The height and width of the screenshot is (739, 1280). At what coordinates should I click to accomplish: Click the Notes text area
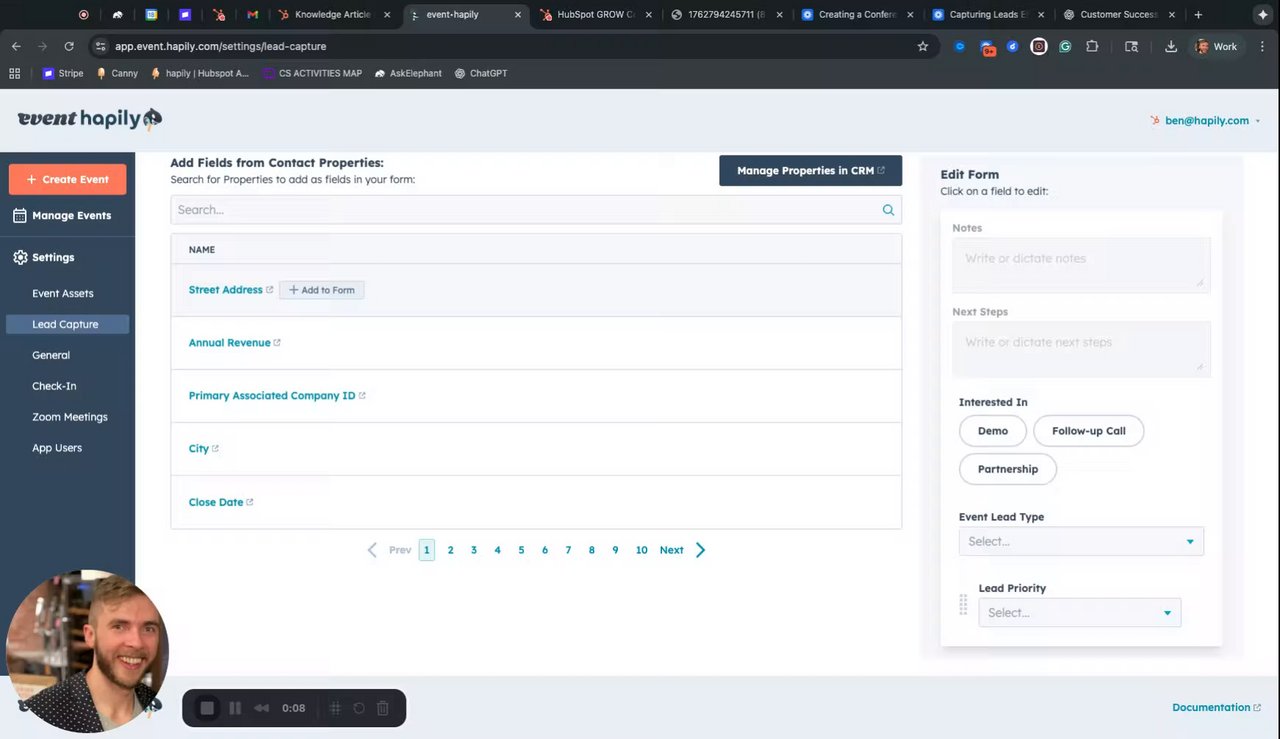1081,265
